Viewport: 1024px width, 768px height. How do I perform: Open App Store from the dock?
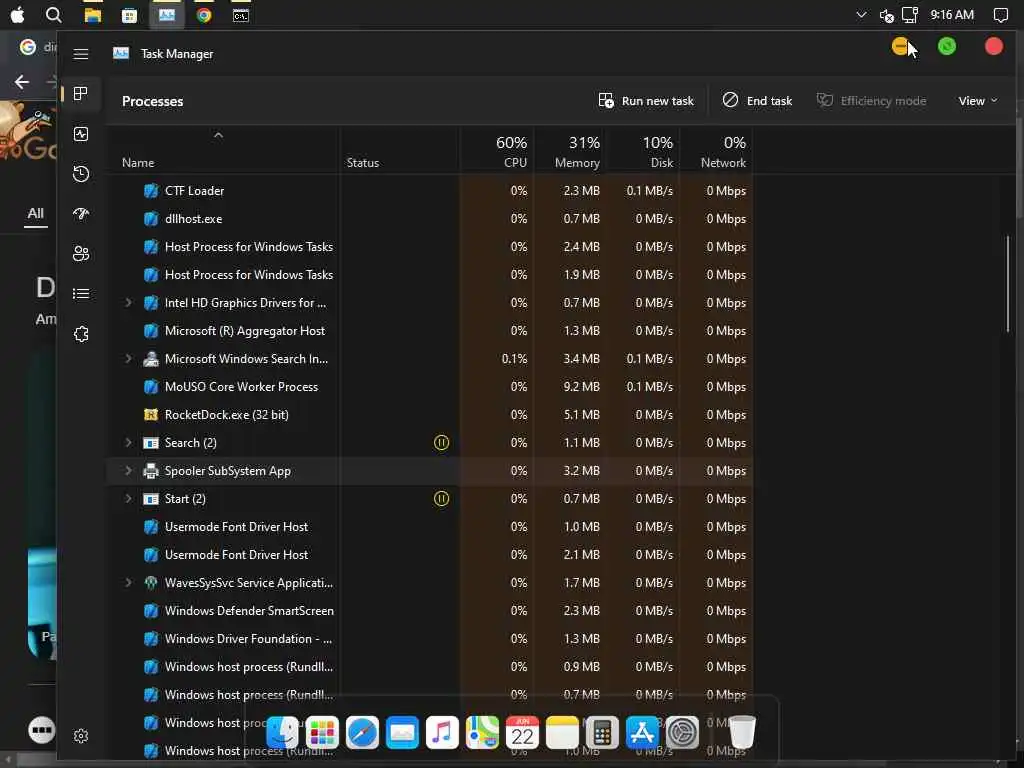[642, 732]
